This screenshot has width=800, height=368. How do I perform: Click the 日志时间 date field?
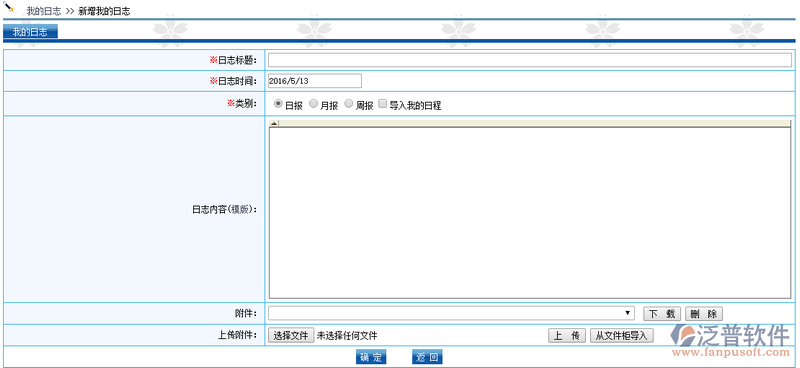[315, 81]
